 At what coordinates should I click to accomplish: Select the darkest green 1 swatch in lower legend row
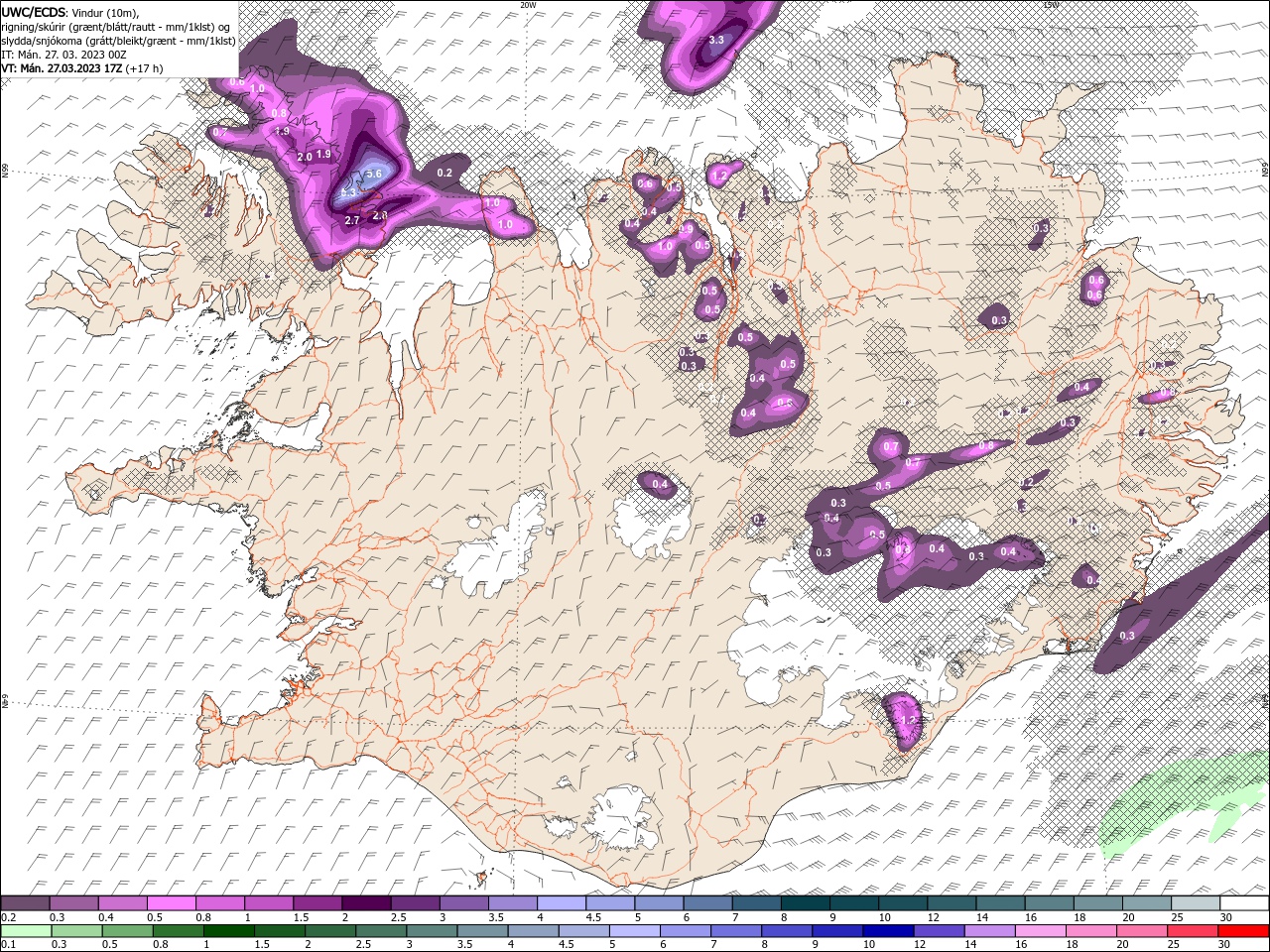click(228, 930)
